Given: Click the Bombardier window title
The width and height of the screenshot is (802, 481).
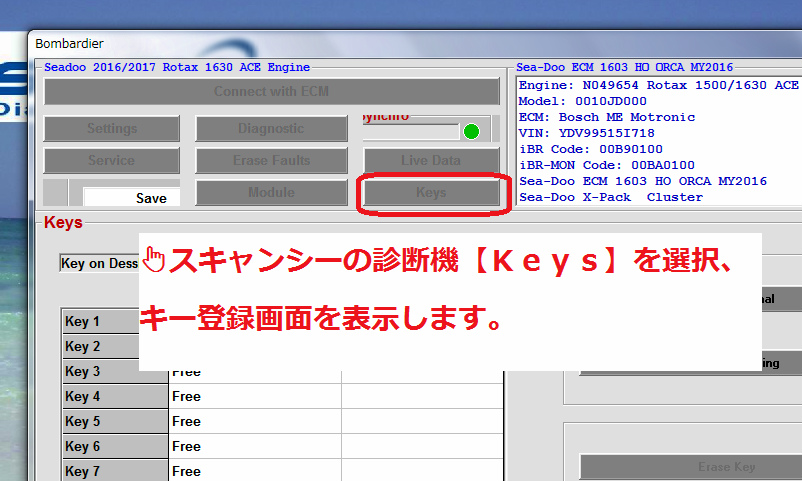Looking at the screenshot, I should tap(69, 43).
